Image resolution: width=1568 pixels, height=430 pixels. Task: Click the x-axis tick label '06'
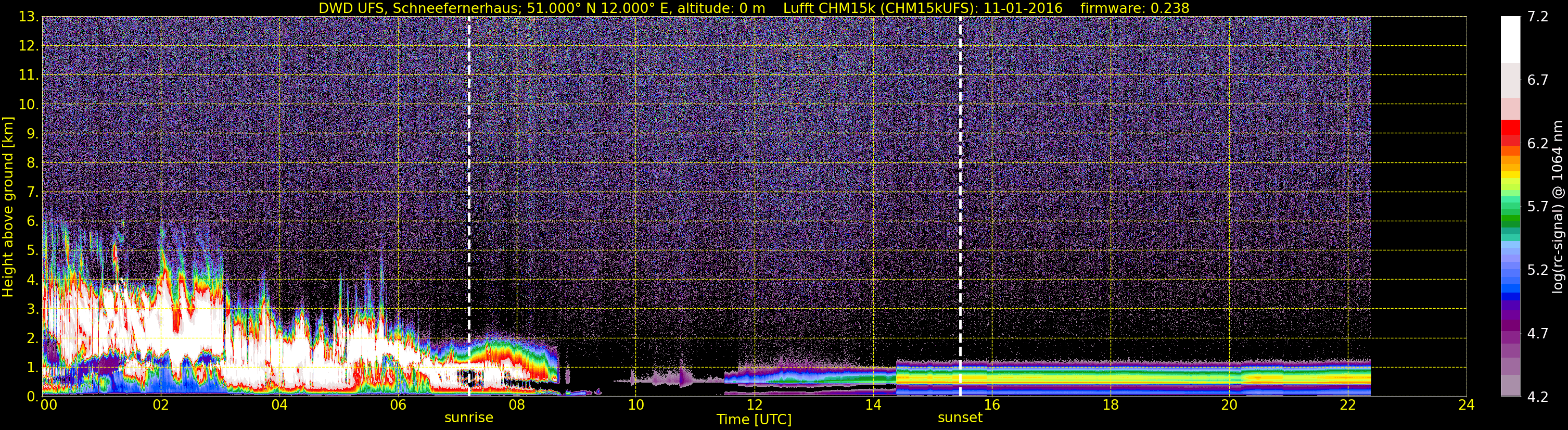click(x=398, y=405)
